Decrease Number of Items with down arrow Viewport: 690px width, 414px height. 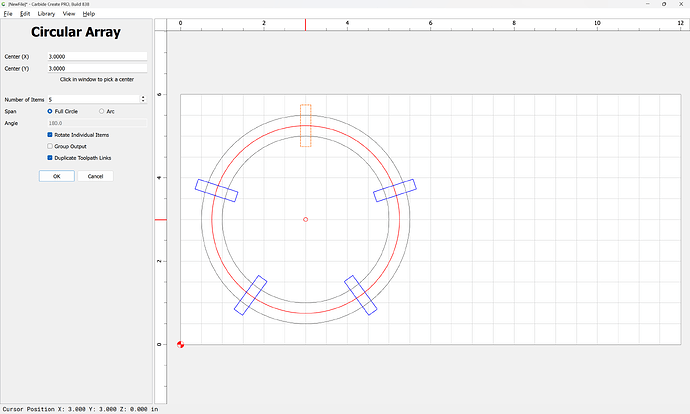(144, 101)
